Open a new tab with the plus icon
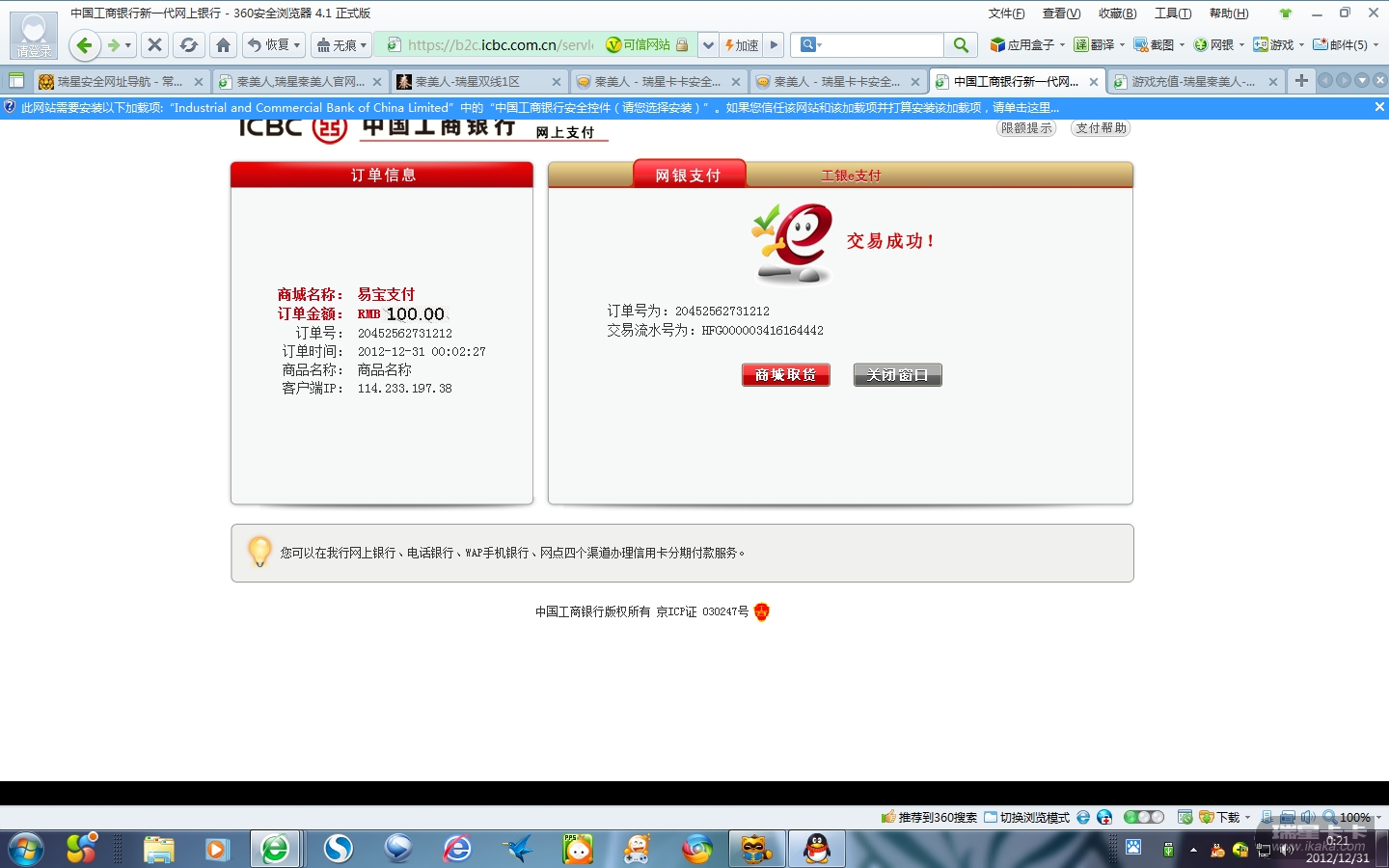The width and height of the screenshot is (1389, 868). 1301,81
